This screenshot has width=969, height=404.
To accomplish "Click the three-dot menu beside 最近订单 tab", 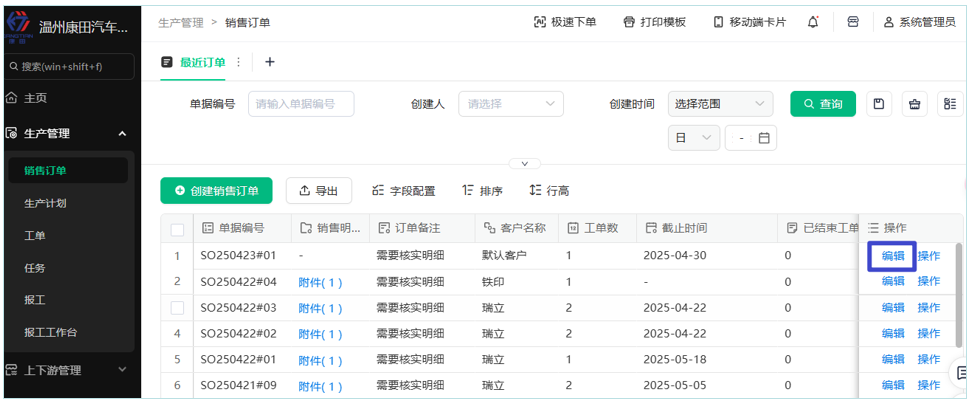I will click(238, 62).
